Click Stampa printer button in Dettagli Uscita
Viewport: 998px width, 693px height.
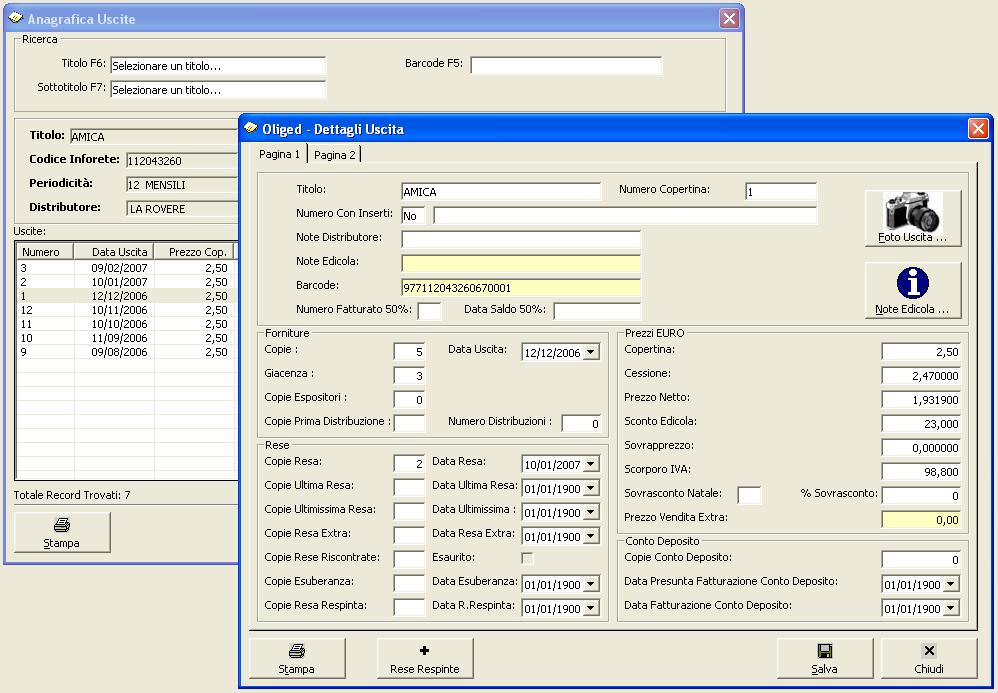tap(297, 658)
